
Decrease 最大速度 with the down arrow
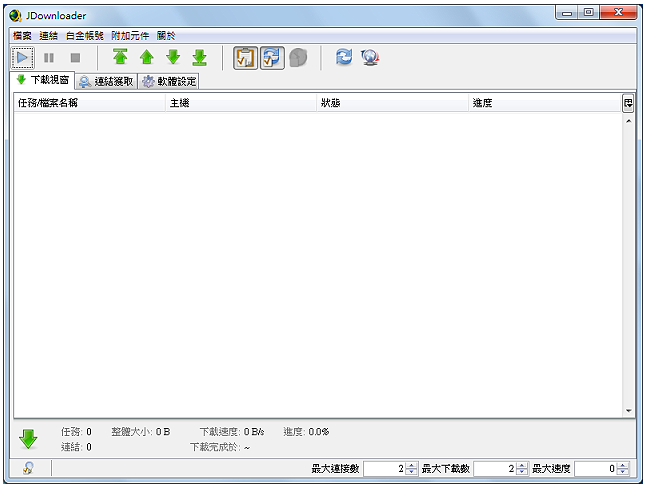click(x=623, y=472)
